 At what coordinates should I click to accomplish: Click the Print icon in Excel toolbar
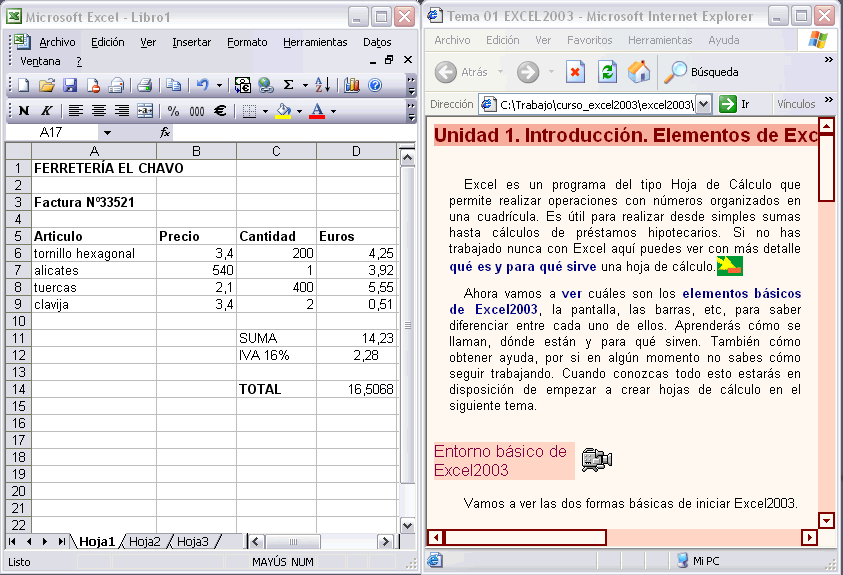pyautogui.click(x=145, y=86)
